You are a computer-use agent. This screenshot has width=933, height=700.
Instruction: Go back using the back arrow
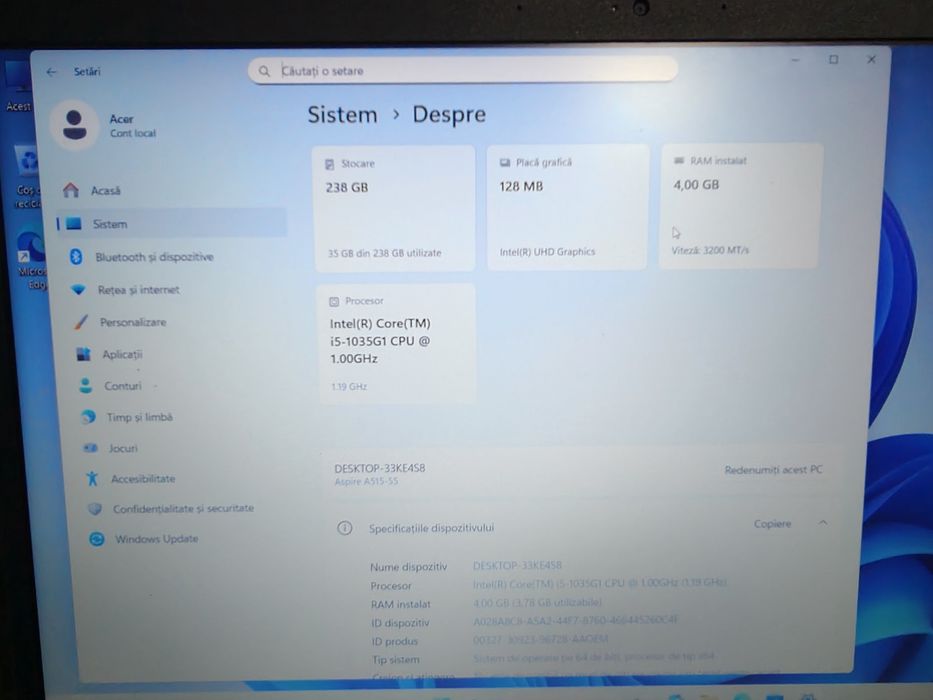(x=51, y=72)
